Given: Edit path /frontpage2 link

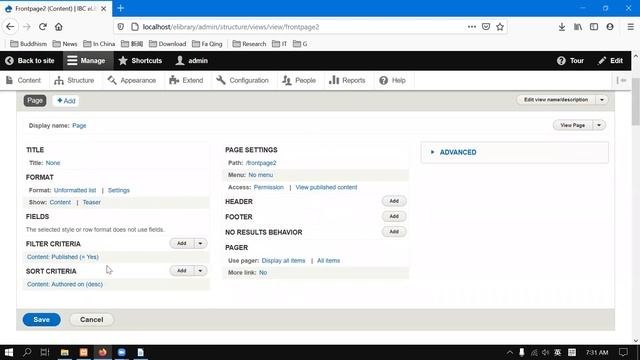Looking at the screenshot, I should (261, 163).
